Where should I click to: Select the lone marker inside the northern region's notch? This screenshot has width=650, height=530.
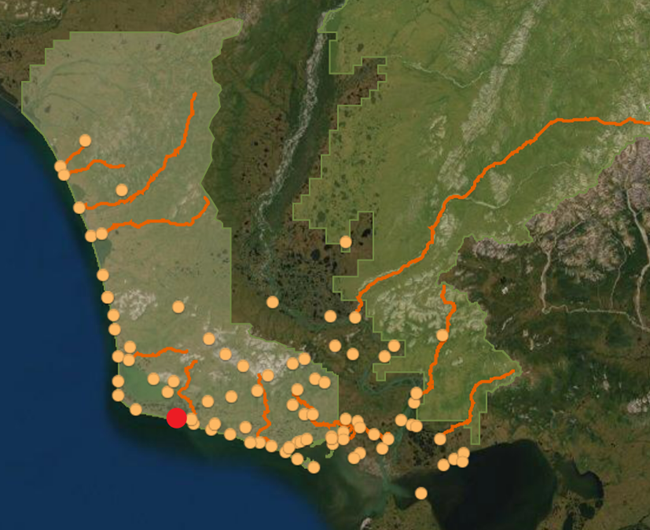[345, 241]
